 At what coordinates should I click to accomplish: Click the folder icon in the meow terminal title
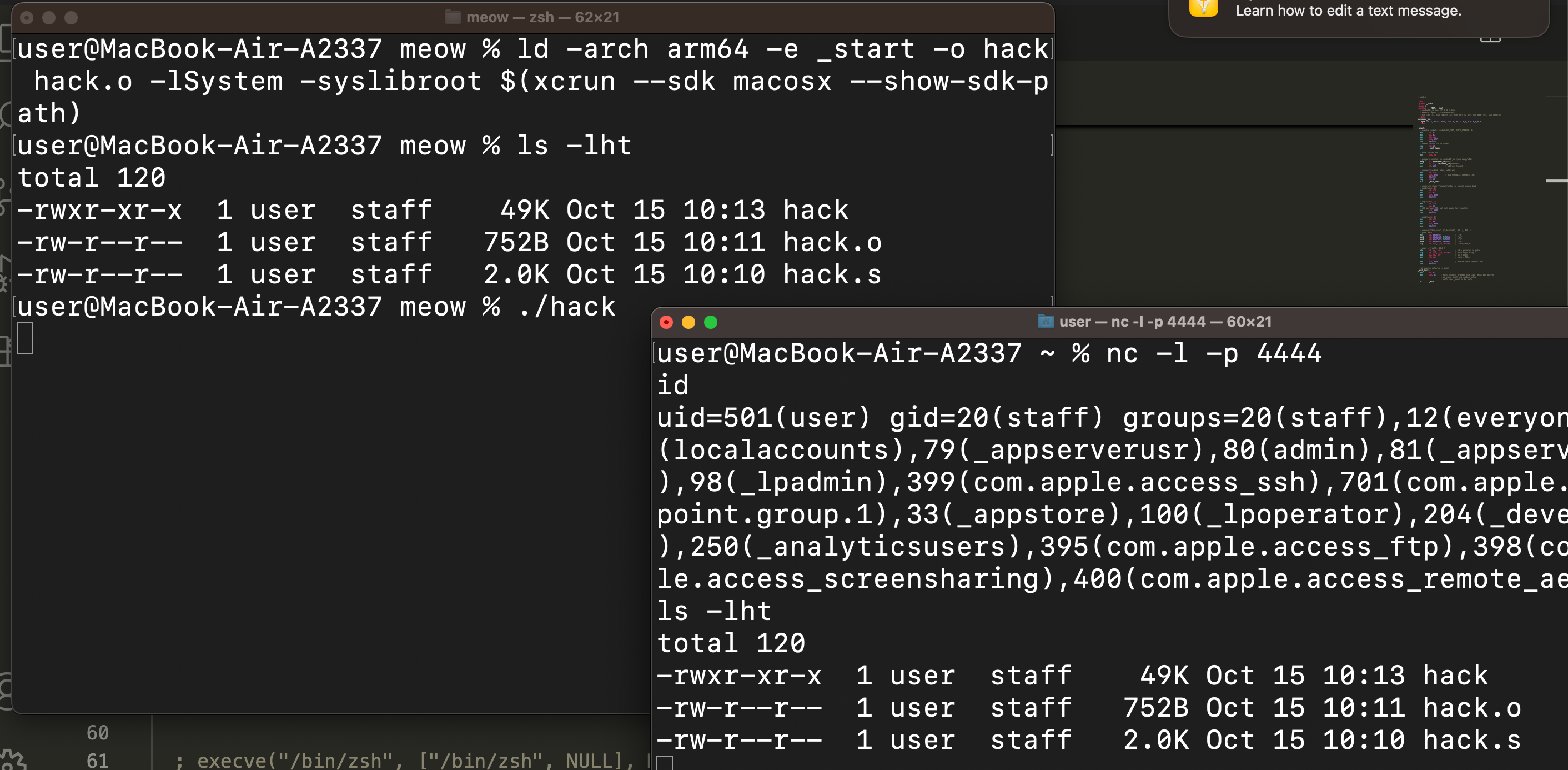point(453,17)
